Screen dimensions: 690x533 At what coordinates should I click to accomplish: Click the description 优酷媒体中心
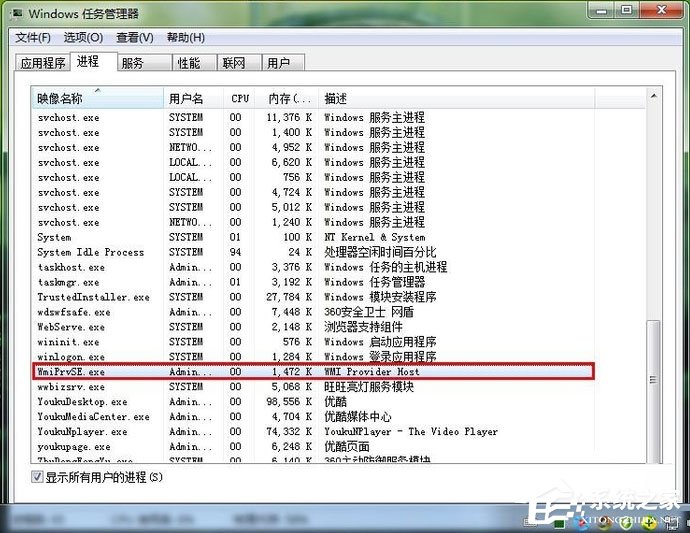[357, 416]
